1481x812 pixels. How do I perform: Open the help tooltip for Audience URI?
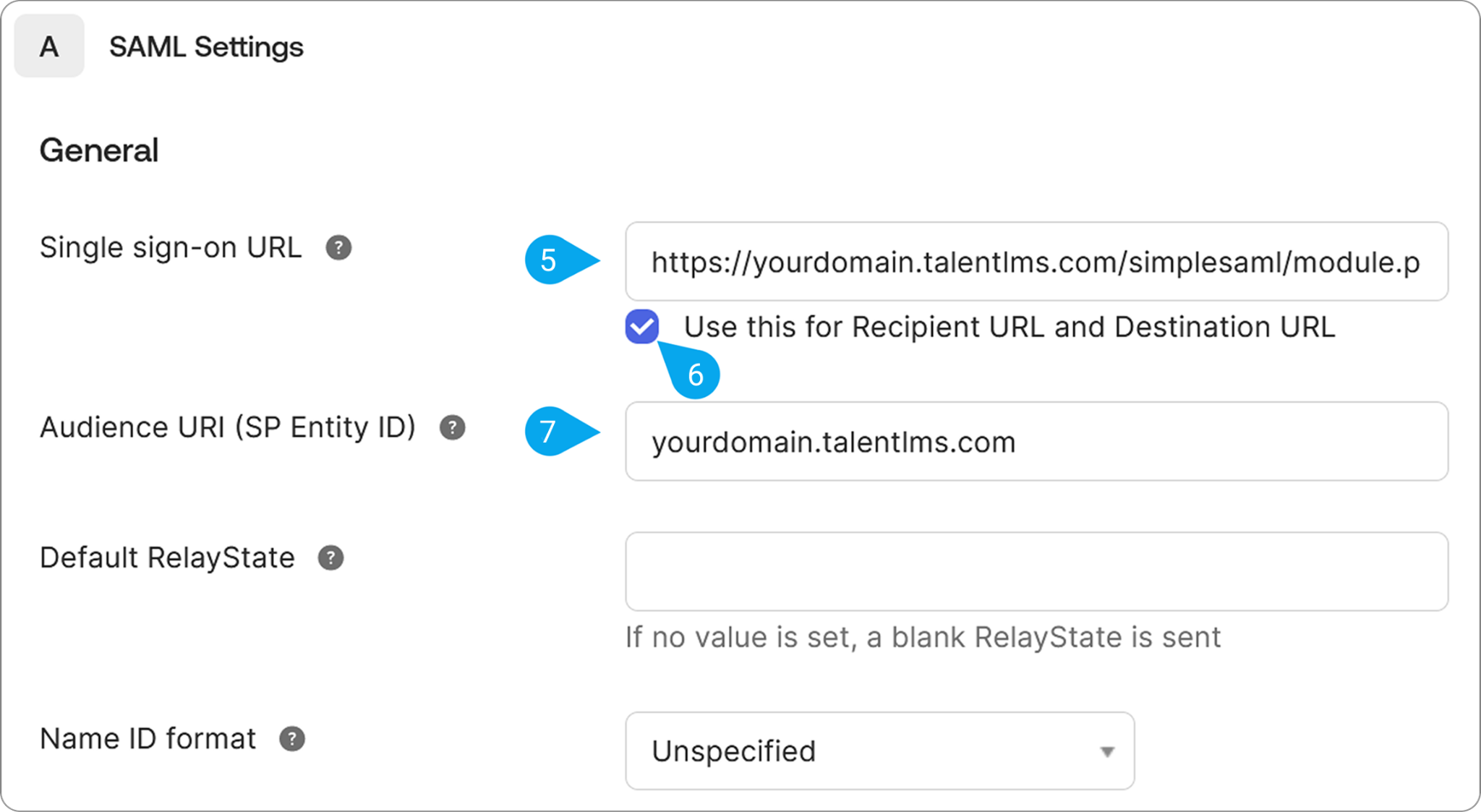click(x=453, y=427)
